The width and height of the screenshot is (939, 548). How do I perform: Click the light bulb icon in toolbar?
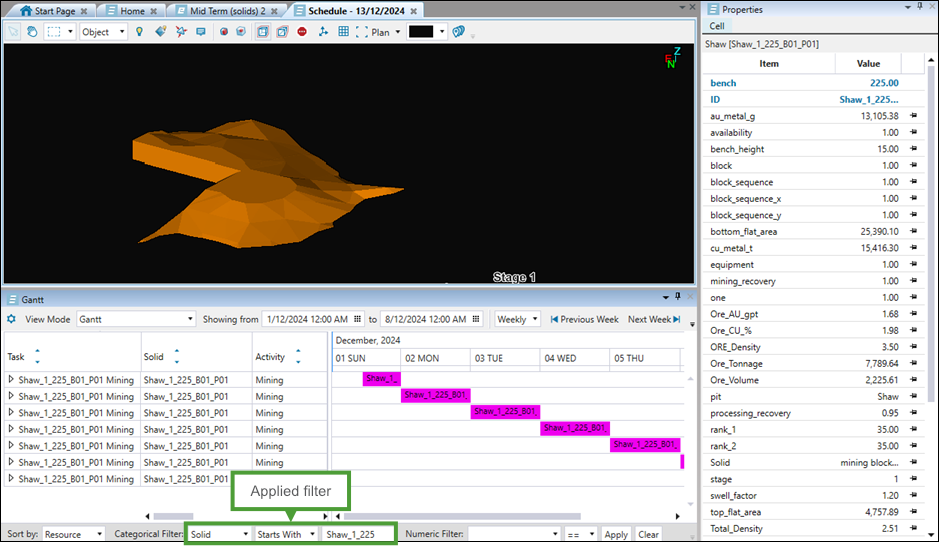139,32
